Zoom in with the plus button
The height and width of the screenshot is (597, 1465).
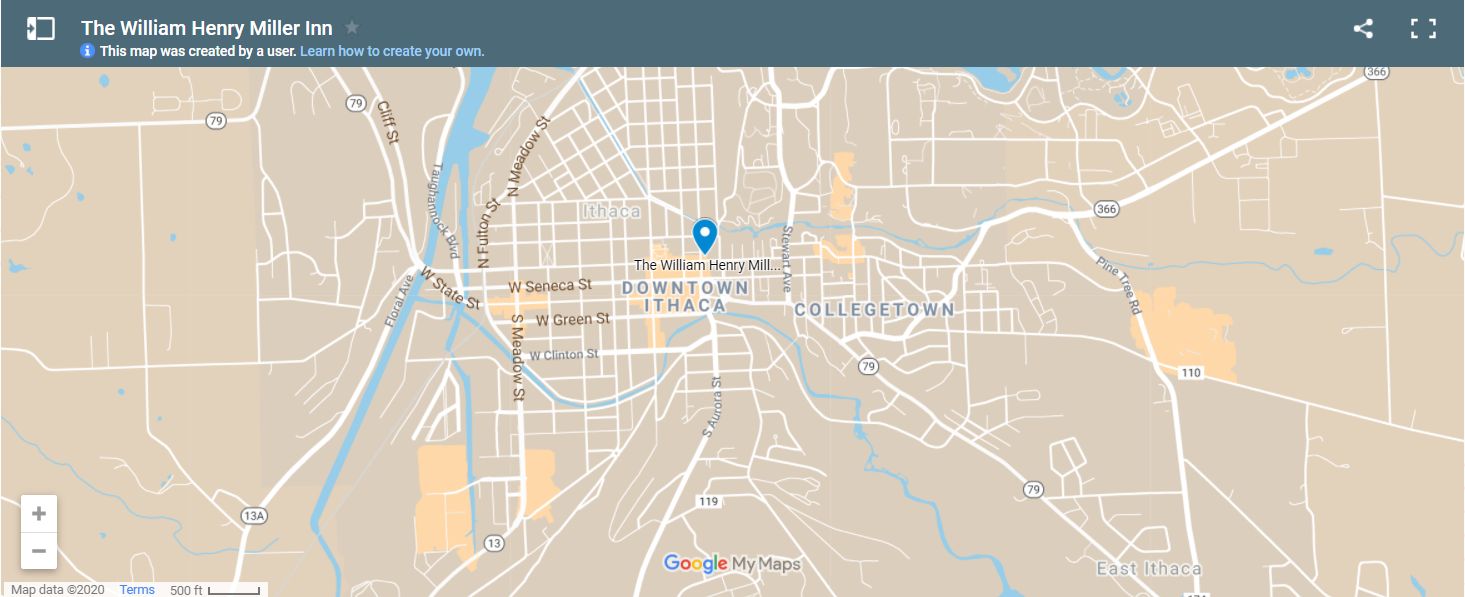coord(39,514)
